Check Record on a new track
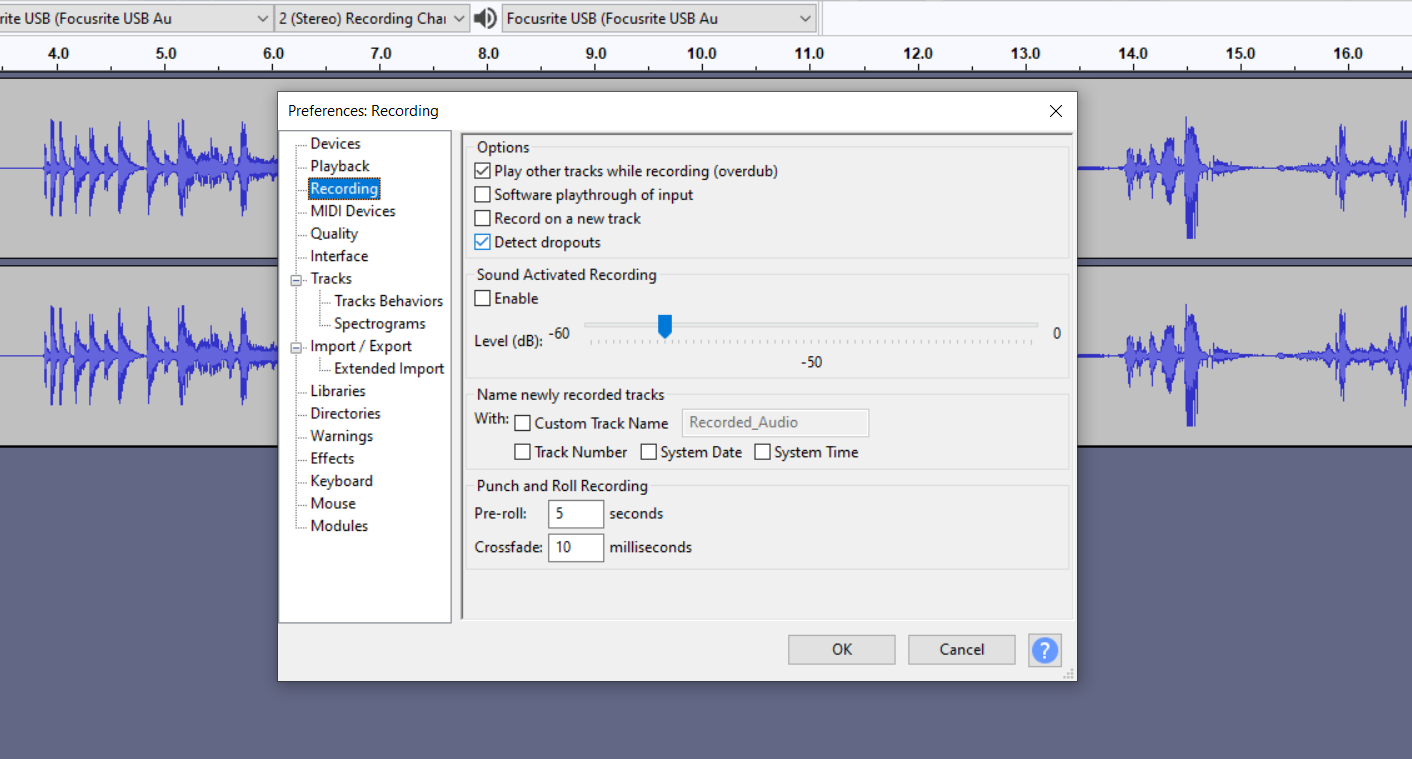Viewport: 1412px width, 759px height. coord(482,218)
